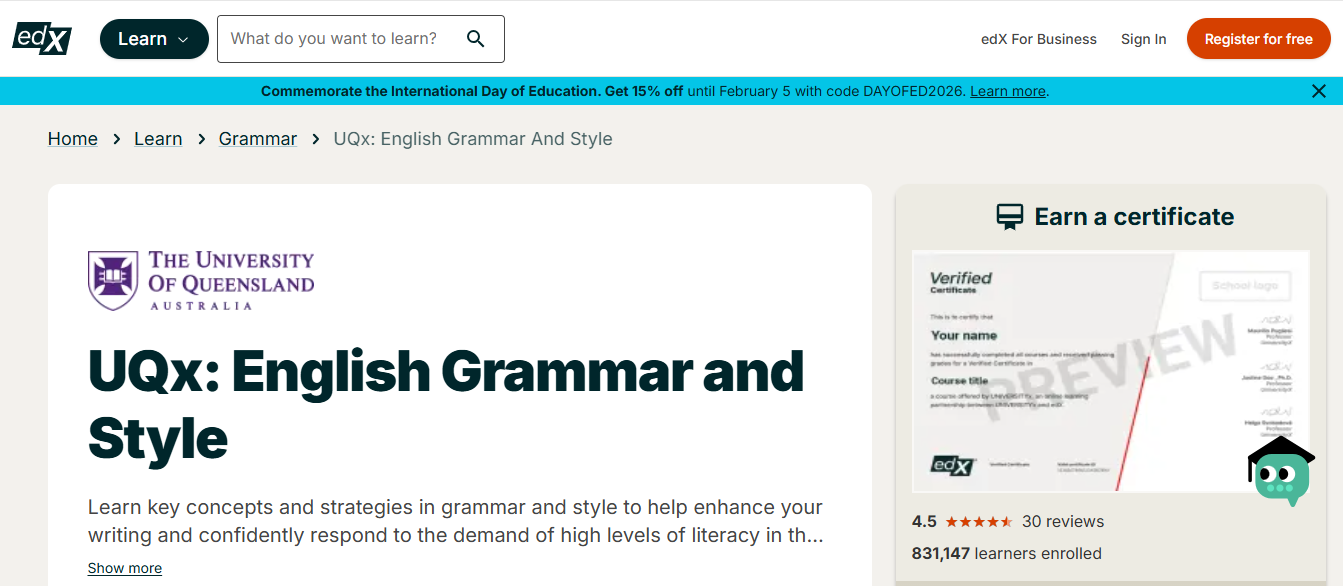Click the small edX logo on certificate preview
This screenshot has width=1343, height=586.
pos(951,465)
